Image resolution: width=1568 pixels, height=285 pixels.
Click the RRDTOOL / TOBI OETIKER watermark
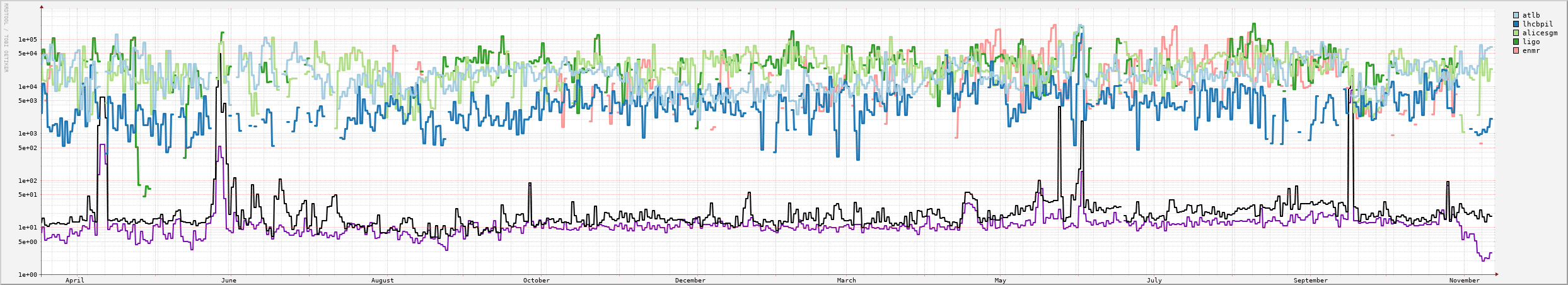point(6,38)
